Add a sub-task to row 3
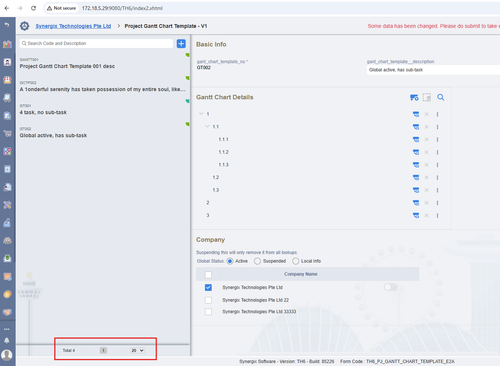This screenshot has width=500, height=366. (x=416, y=216)
